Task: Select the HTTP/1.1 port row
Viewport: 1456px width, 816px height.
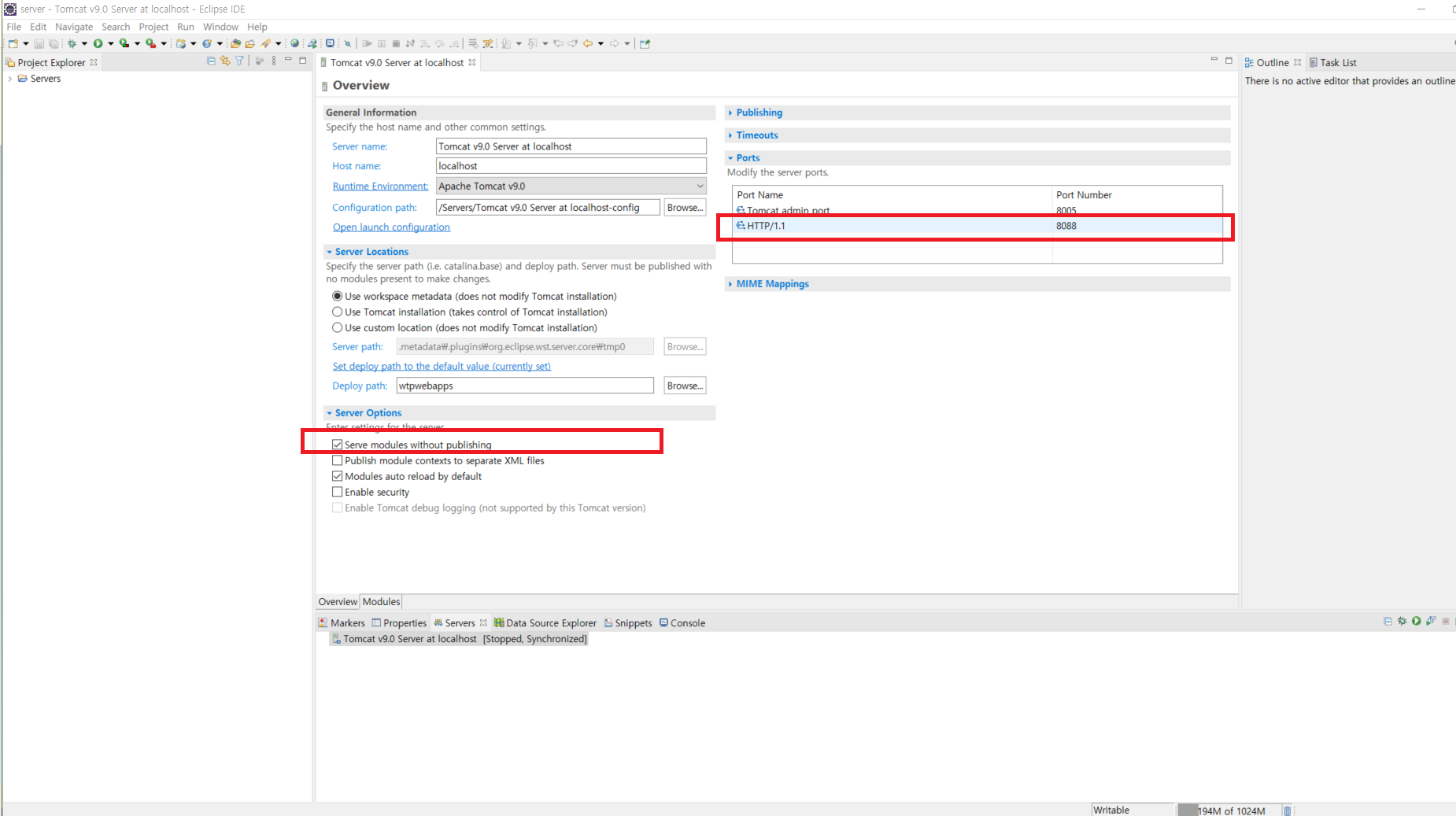Action: [977, 226]
